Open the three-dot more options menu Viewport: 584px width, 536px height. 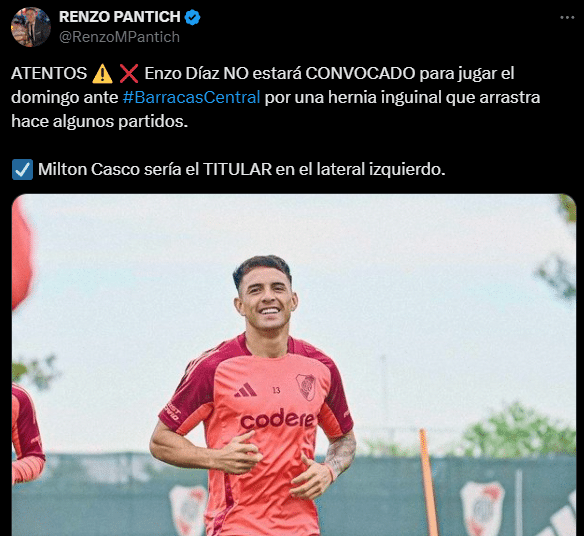click(567, 18)
